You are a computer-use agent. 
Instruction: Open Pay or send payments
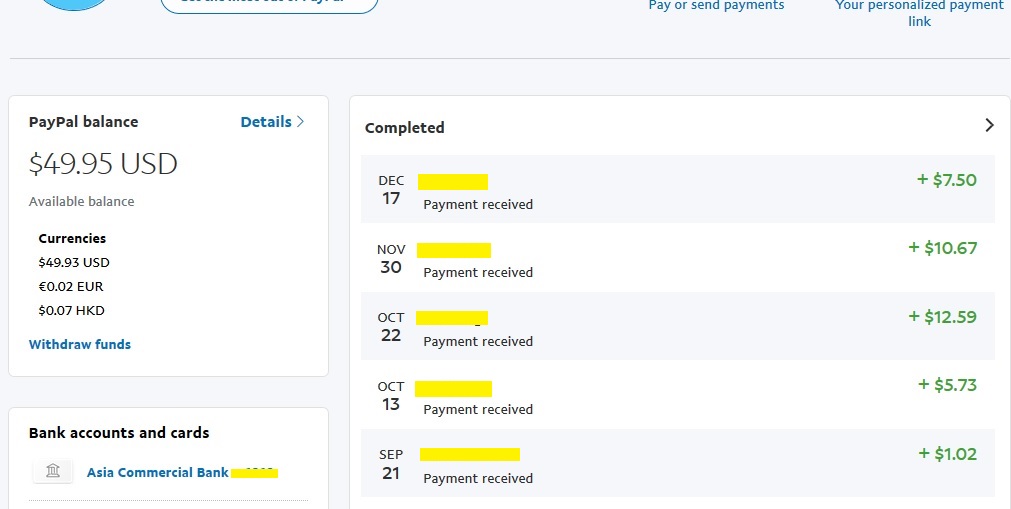[716, 6]
